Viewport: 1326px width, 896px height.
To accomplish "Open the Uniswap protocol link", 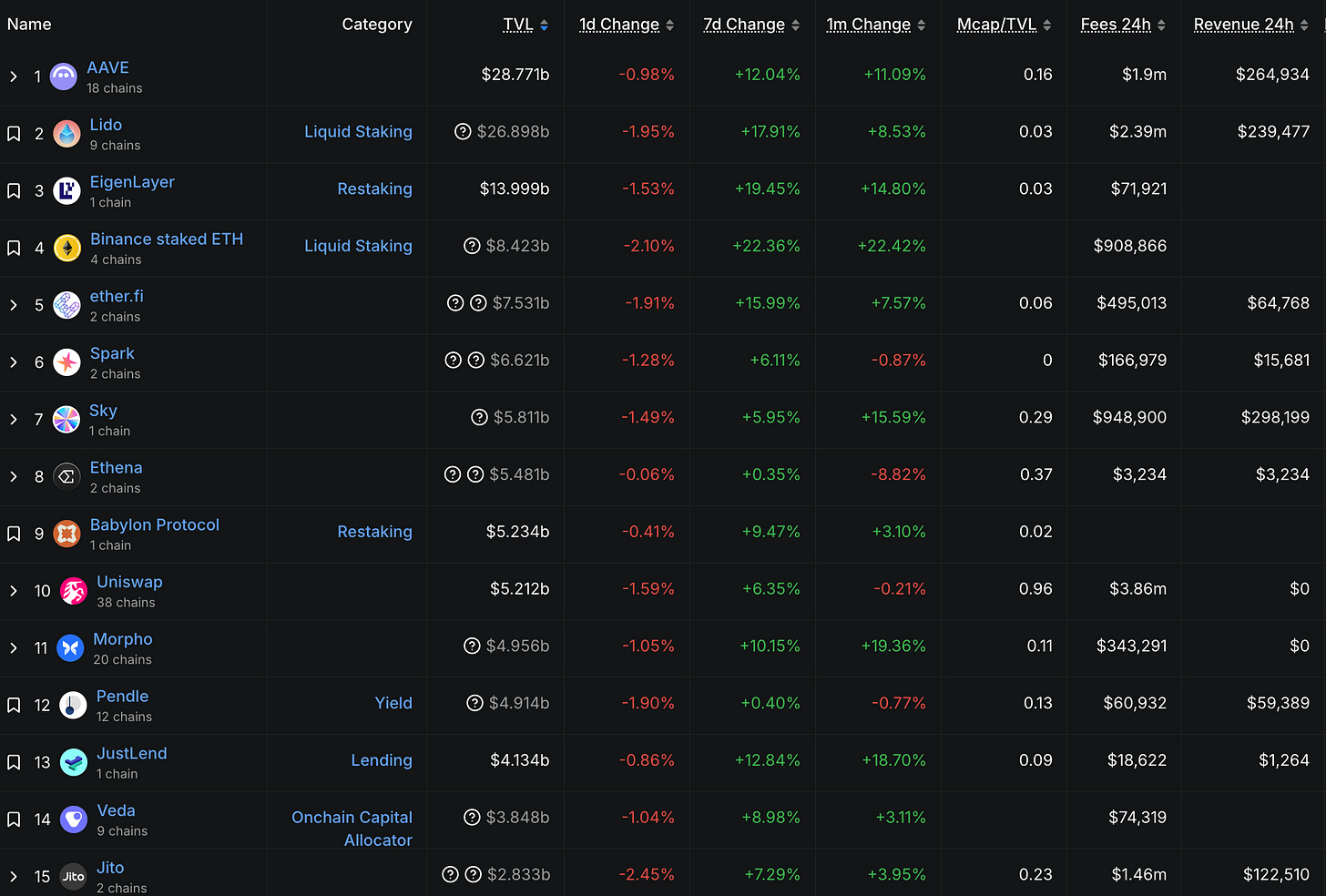I will [129, 582].
